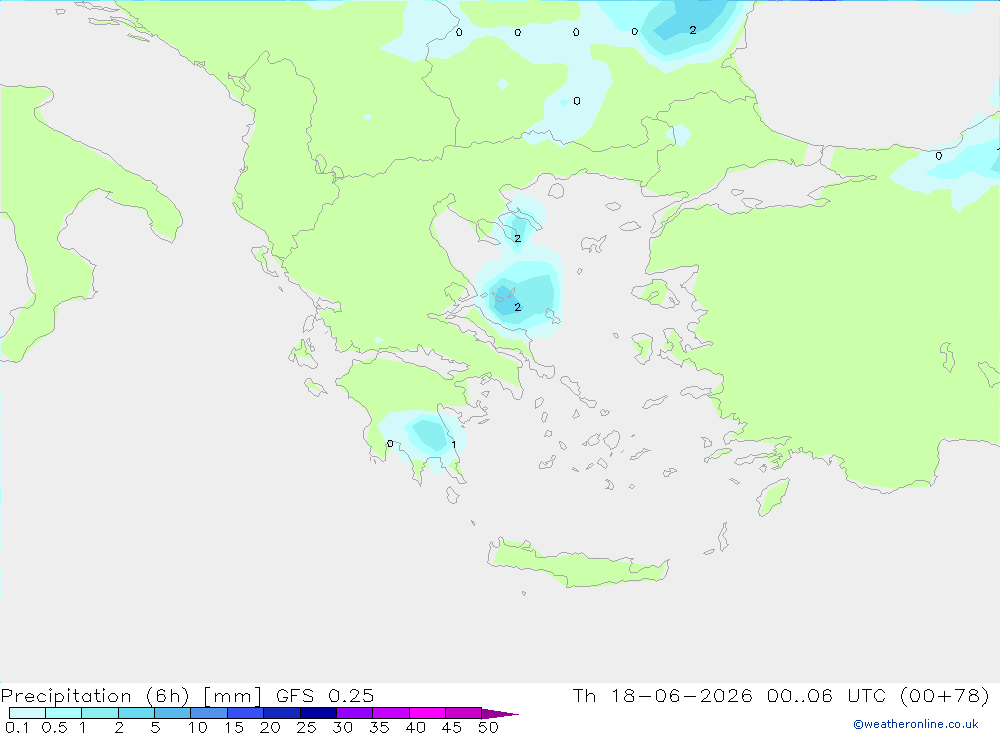Click the '35' legend scale label
The width and height of the screenshot is (1000, 733).
pos(379,727)
